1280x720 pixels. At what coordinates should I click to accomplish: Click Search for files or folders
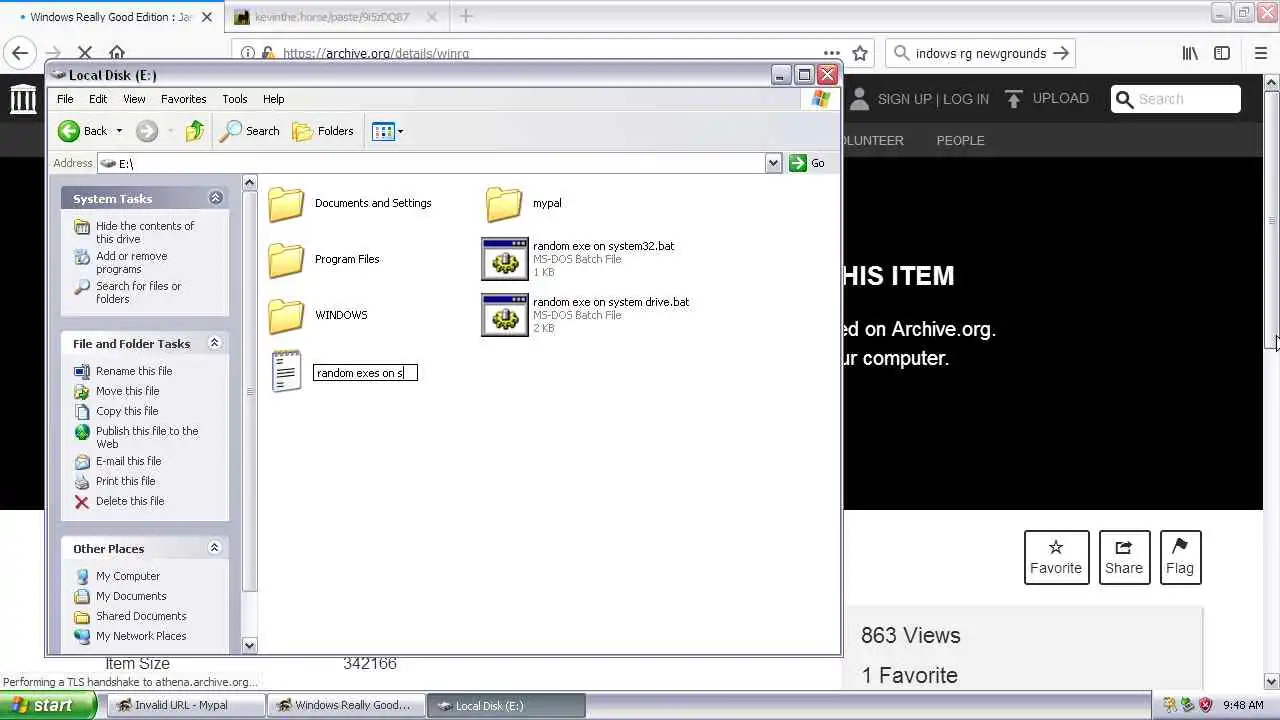(138, 292)
